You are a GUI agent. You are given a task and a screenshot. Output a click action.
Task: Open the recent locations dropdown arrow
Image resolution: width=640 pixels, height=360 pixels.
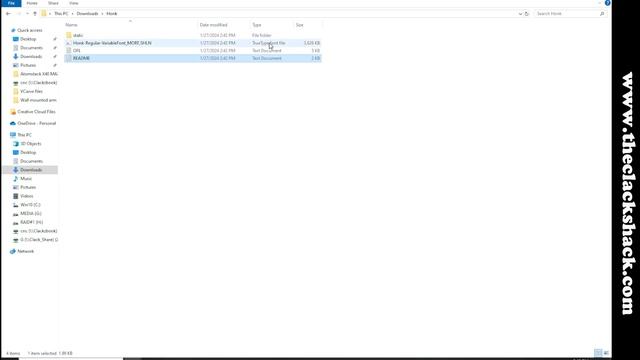pyautogui.click(x=27, y=13)
